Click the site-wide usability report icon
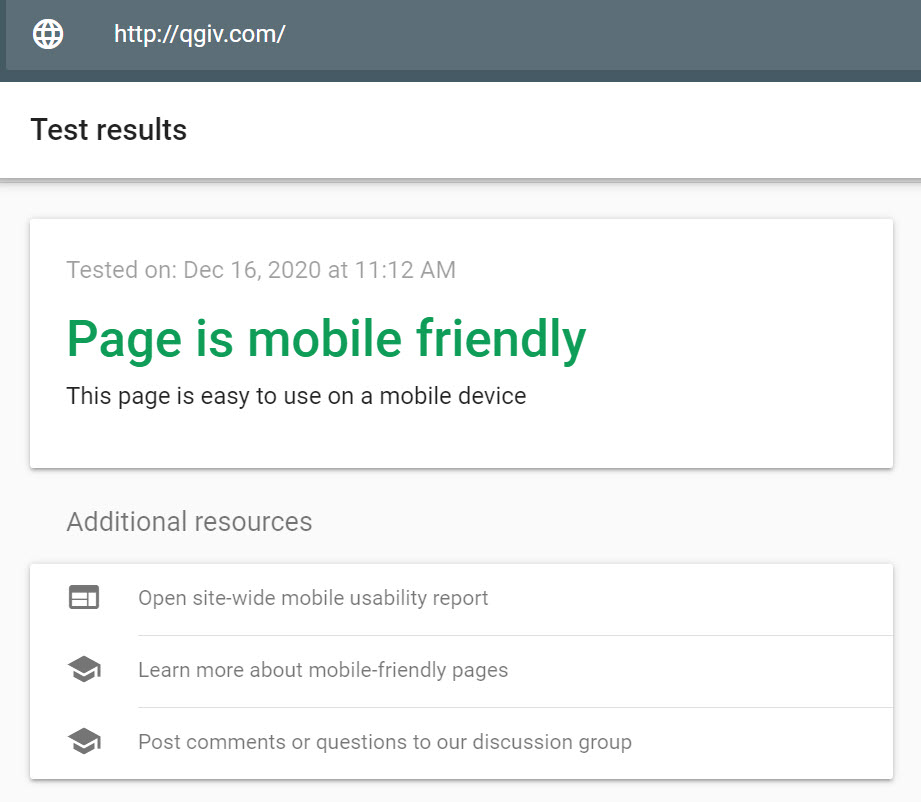This screenshot has width=921, height=802. click(x=84, y=598)
